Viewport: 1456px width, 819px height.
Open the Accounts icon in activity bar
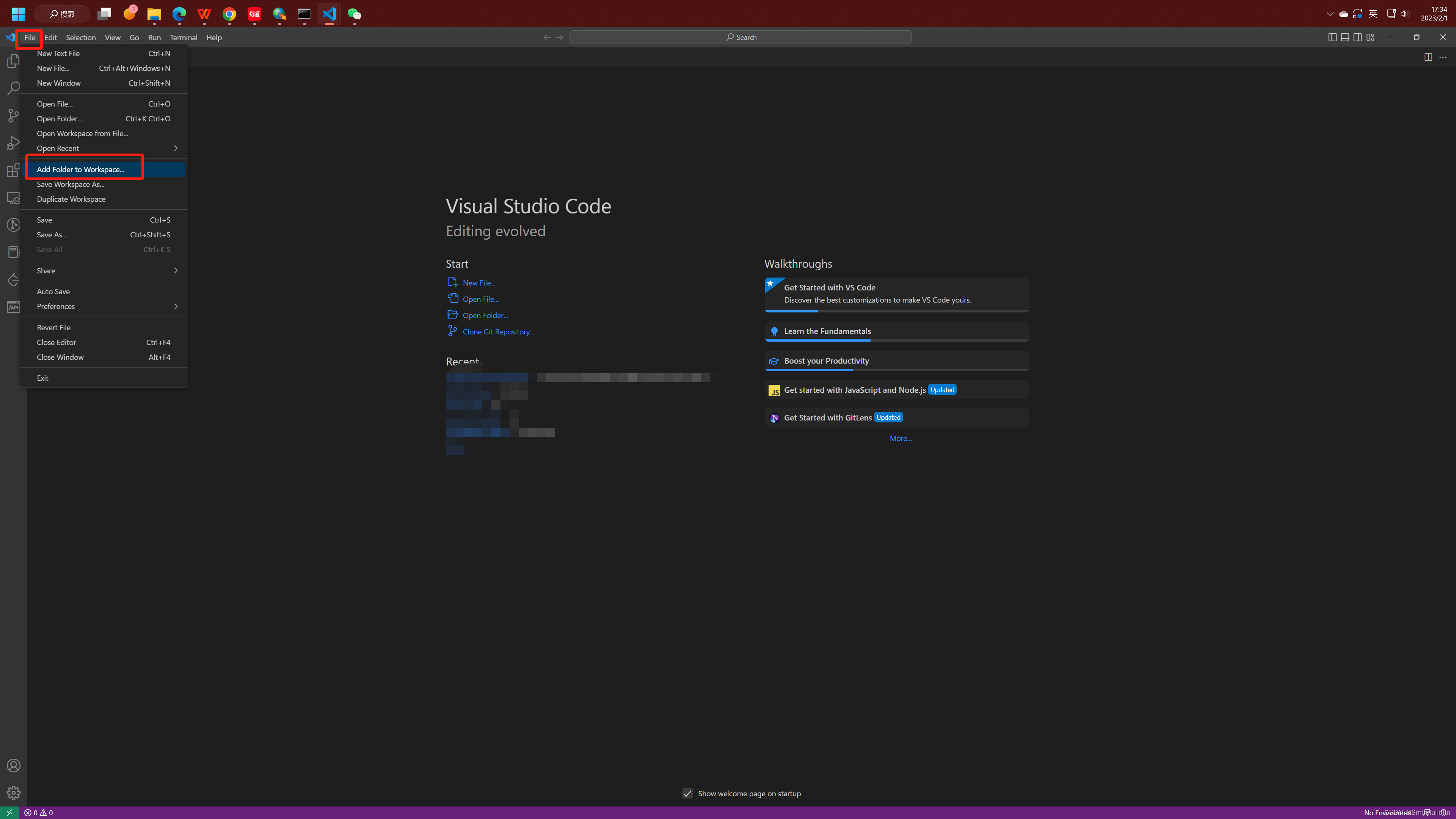(x=13, y=765)
